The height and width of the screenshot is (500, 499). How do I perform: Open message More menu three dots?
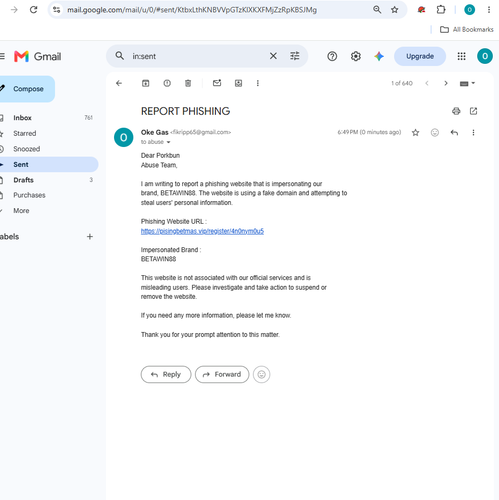[x=473, y=133]
